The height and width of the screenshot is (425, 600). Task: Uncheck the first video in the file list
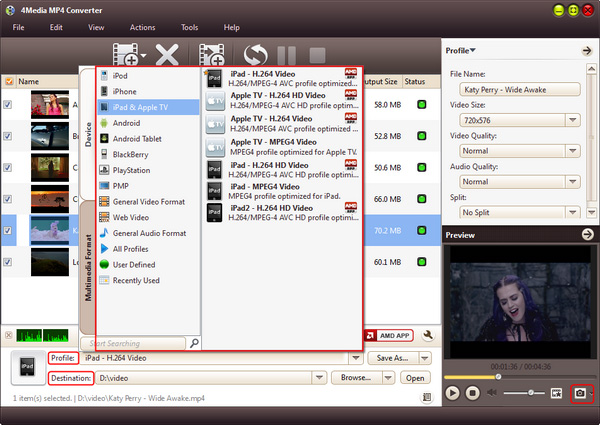[8, 104]
